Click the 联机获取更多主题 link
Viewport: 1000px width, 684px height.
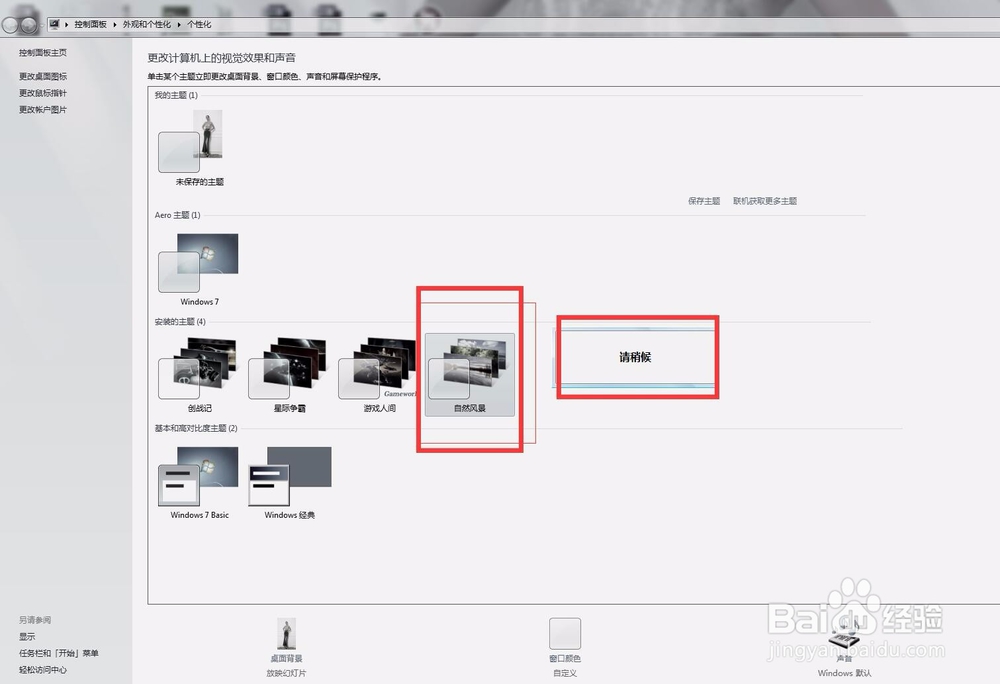point(765,201)
